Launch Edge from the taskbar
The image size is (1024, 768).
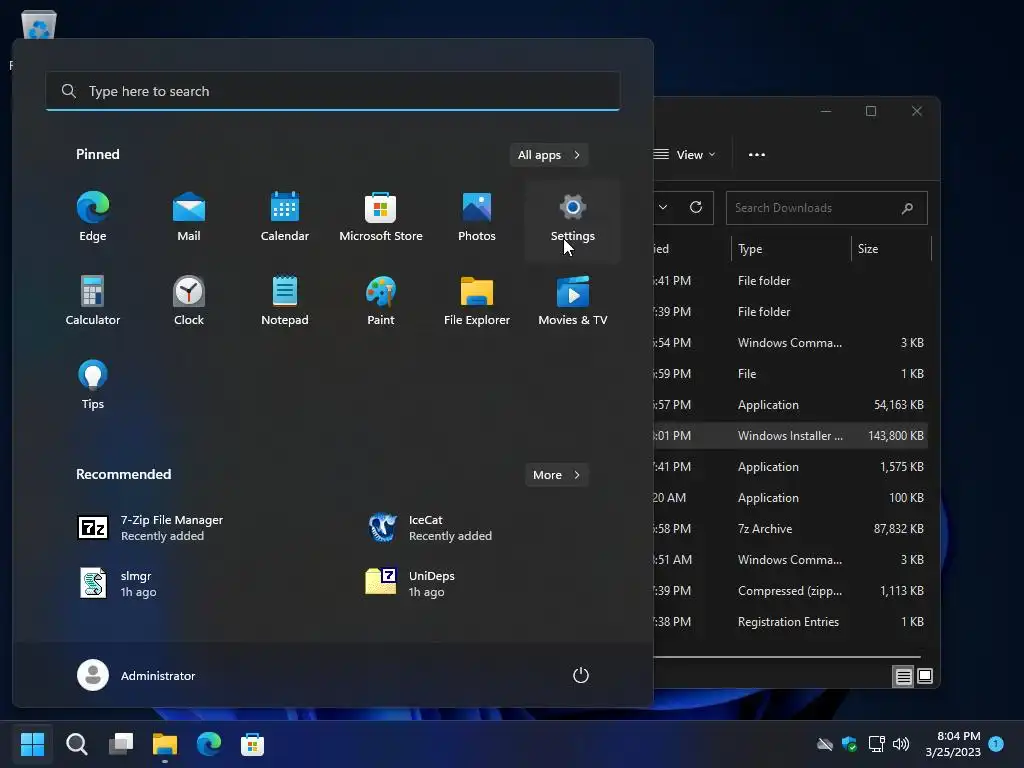[209, 744]
